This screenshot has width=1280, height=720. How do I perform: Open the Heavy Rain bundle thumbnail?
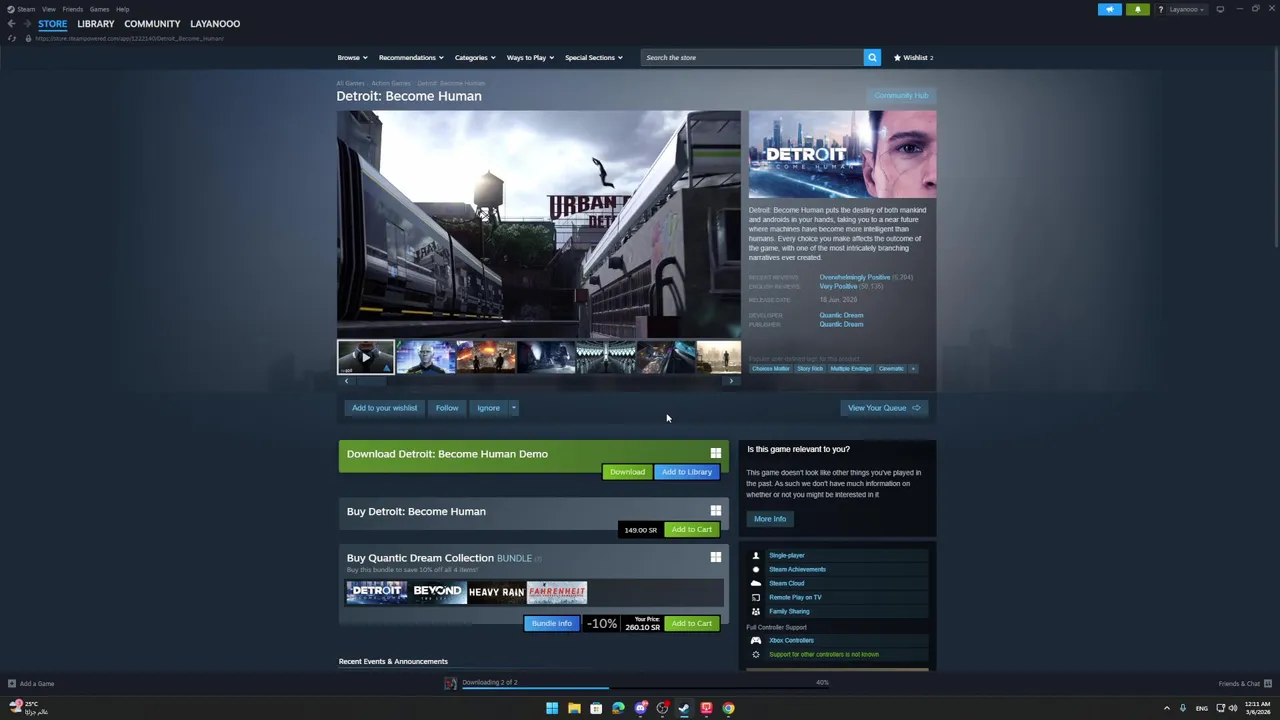(x=497, y=592)
